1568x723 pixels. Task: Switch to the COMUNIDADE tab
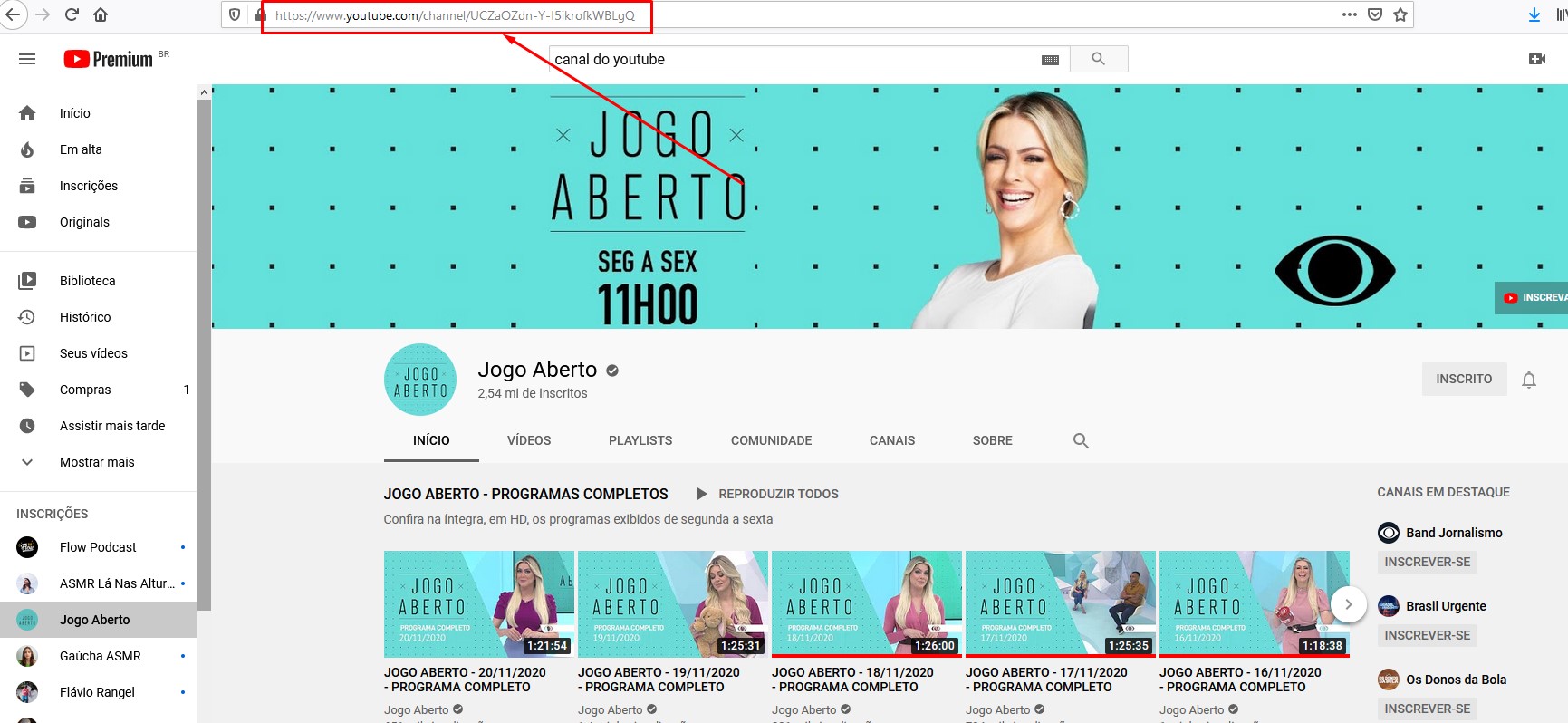pyautogui.click(x=771, y=440)
